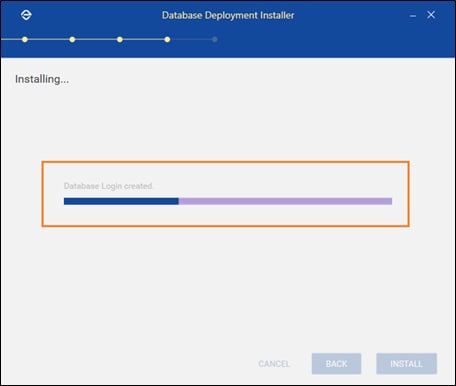
Task: Select the first yellow step dot
Action: pos(25,39)
